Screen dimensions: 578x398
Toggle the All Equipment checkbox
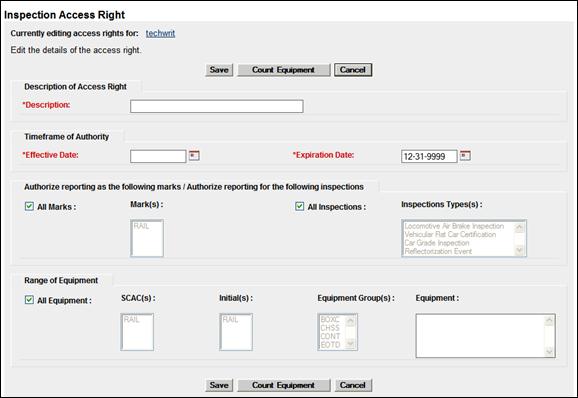[29, 300]
